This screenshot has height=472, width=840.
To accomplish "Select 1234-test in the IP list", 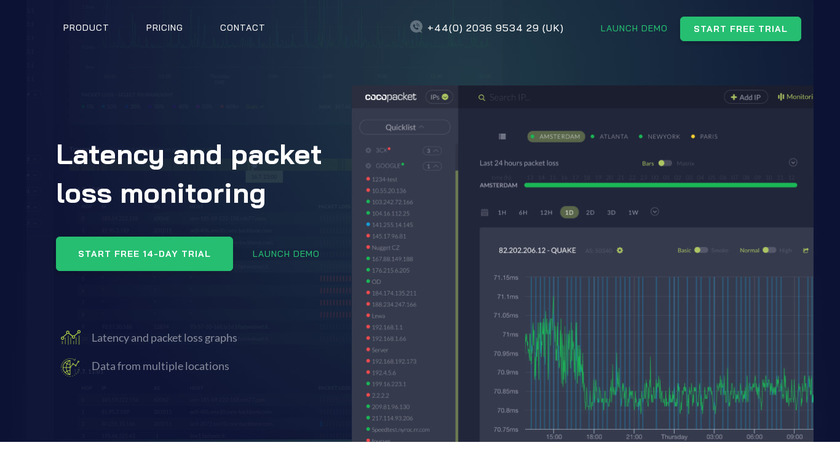I will pos(385,179).
